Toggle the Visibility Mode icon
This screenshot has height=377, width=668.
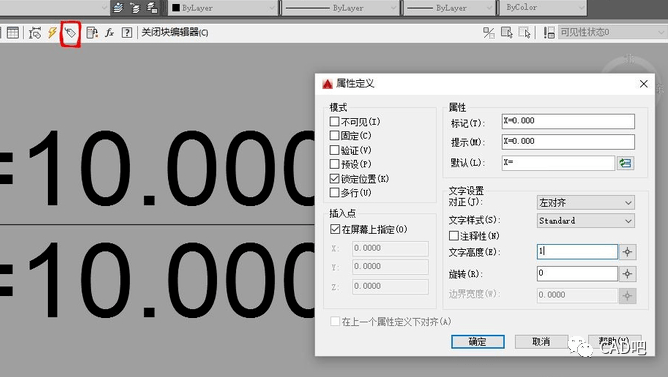coord(489,32)
